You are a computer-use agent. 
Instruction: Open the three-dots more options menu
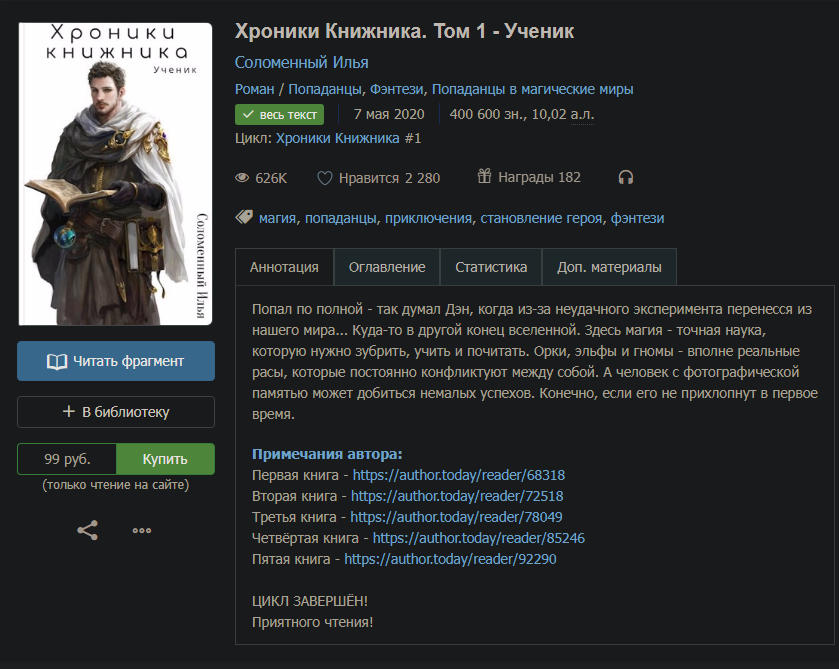[142, 531]
